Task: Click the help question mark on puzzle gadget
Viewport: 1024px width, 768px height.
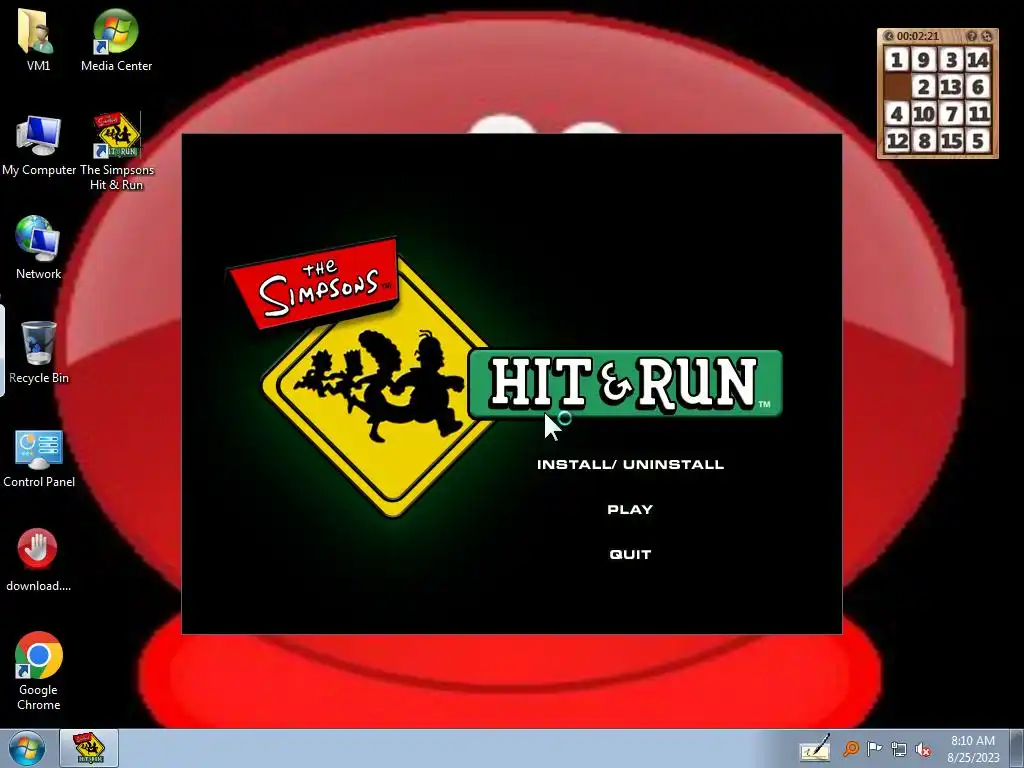Action: (972, 36)
